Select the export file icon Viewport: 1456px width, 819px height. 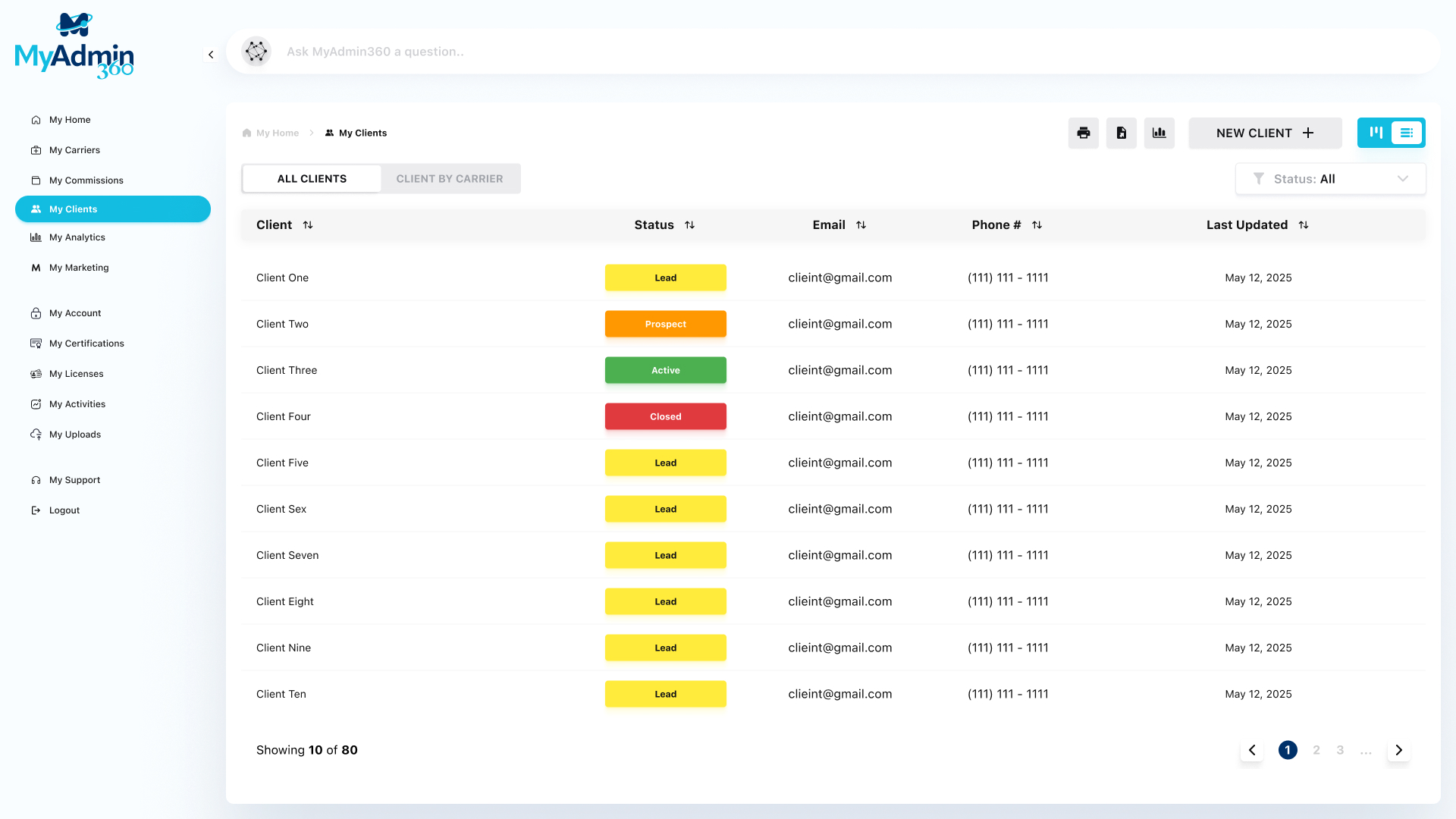click(1121, 133)
